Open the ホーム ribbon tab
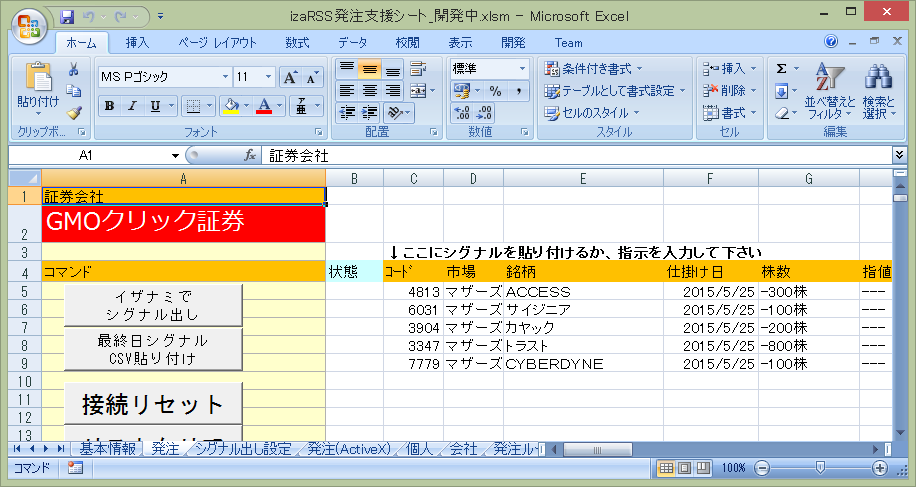 81,43
